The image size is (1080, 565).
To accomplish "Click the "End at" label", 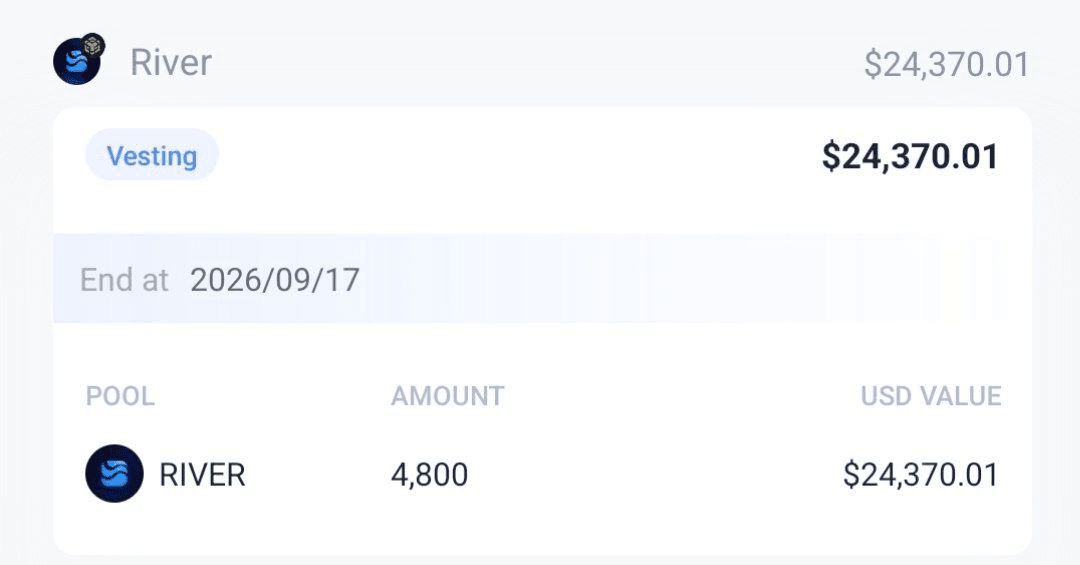I will tap(125, 279).
